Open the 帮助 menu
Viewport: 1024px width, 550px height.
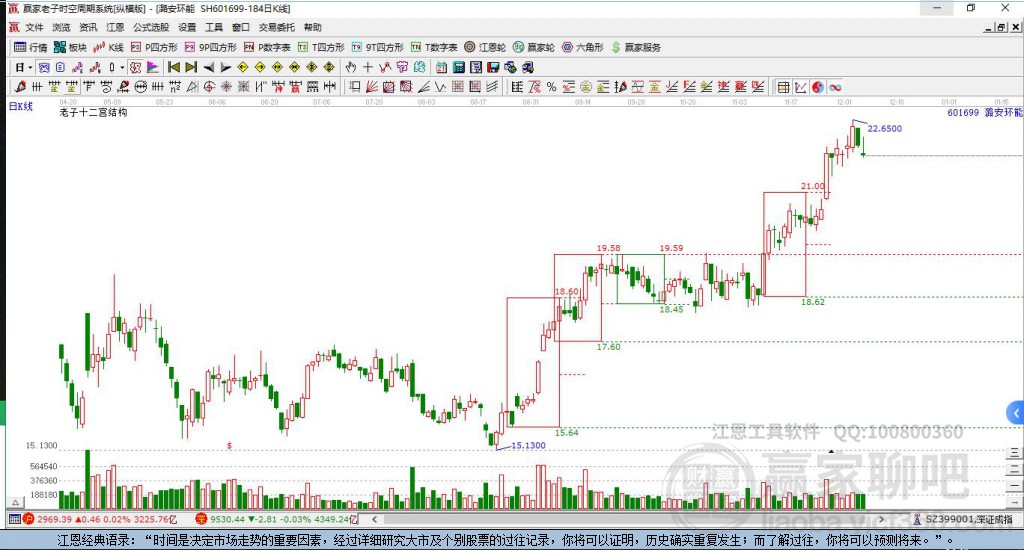tap(312, 27)
